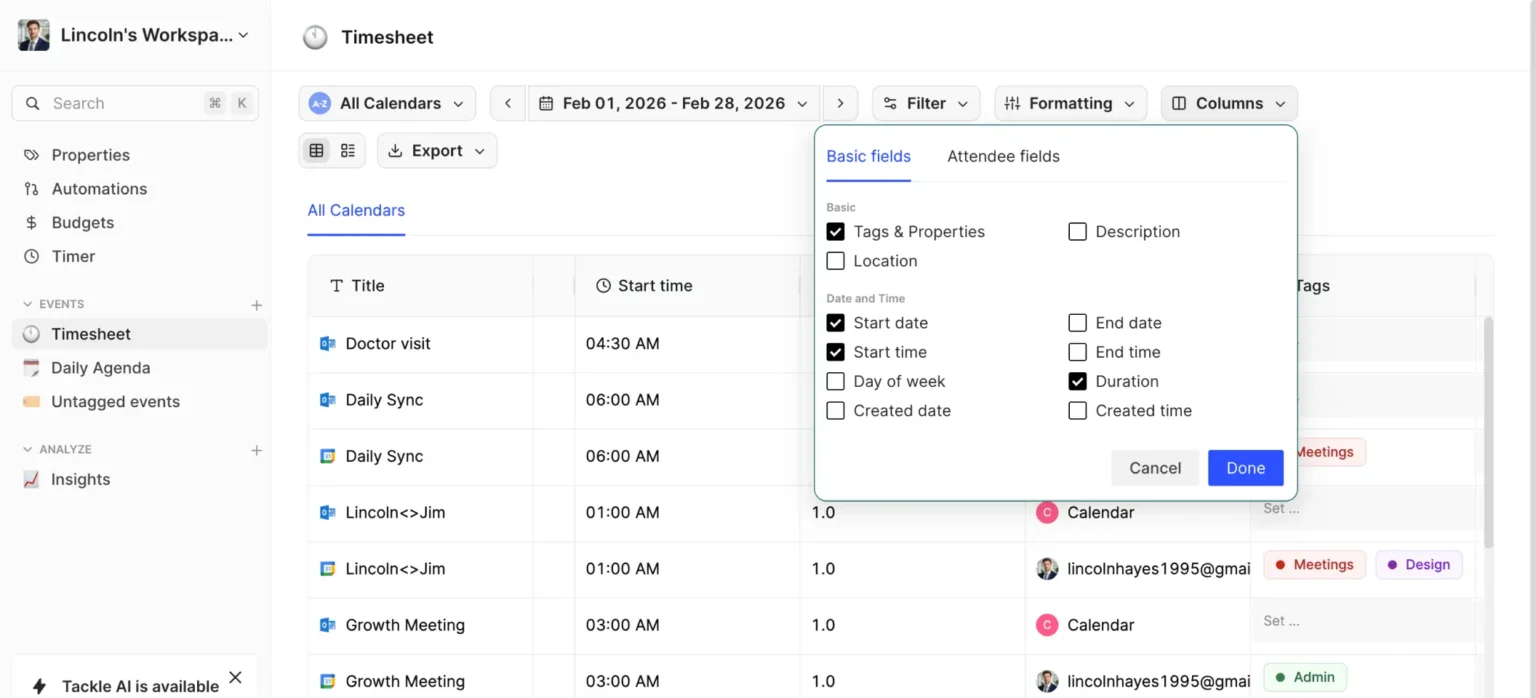Screen dimensions: 1536x698
Task: Click the Budgets dollar icon
Action: (32, 223)
